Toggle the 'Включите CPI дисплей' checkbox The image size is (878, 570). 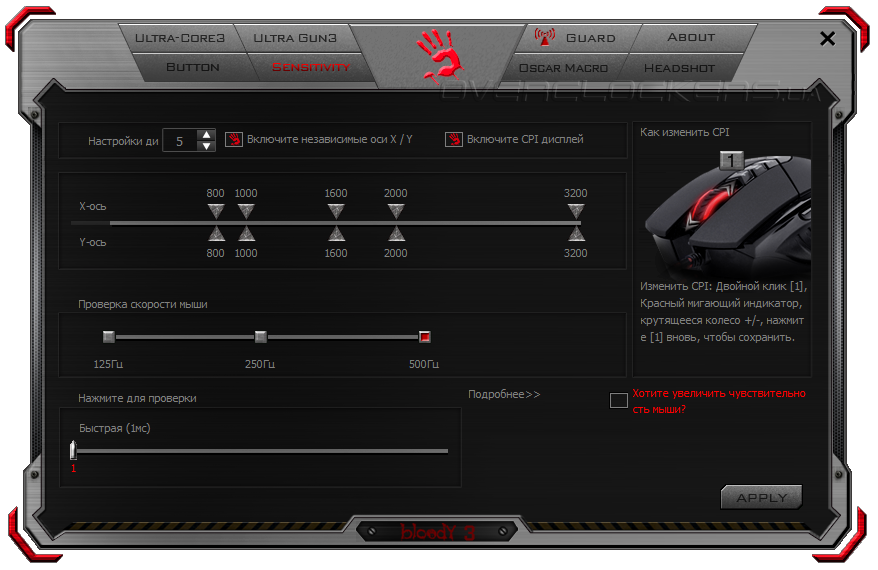click(x=454, y=139)
